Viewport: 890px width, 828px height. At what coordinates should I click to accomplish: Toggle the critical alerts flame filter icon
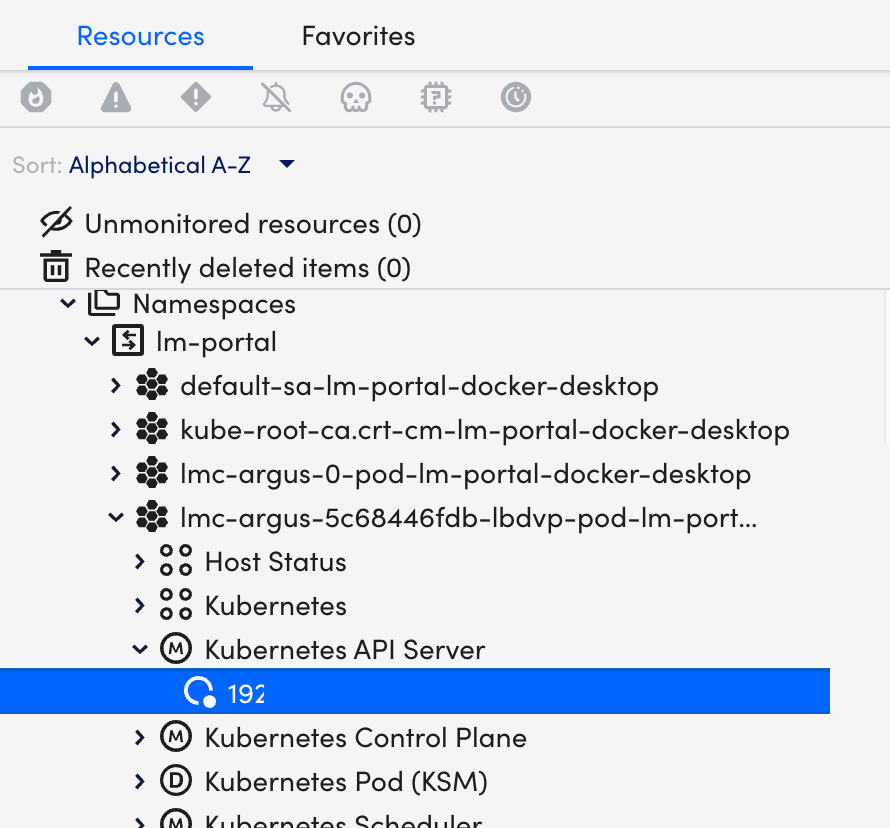tap(36, 97)
